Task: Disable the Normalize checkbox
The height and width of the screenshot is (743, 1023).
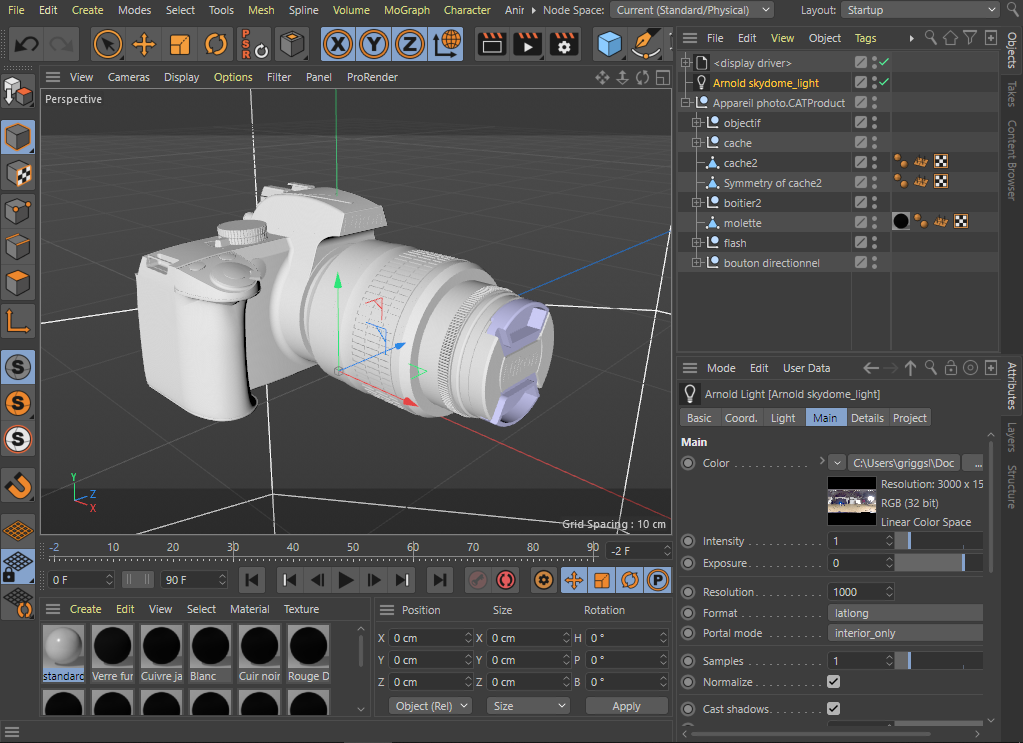Action: click(x=833, y=681)
